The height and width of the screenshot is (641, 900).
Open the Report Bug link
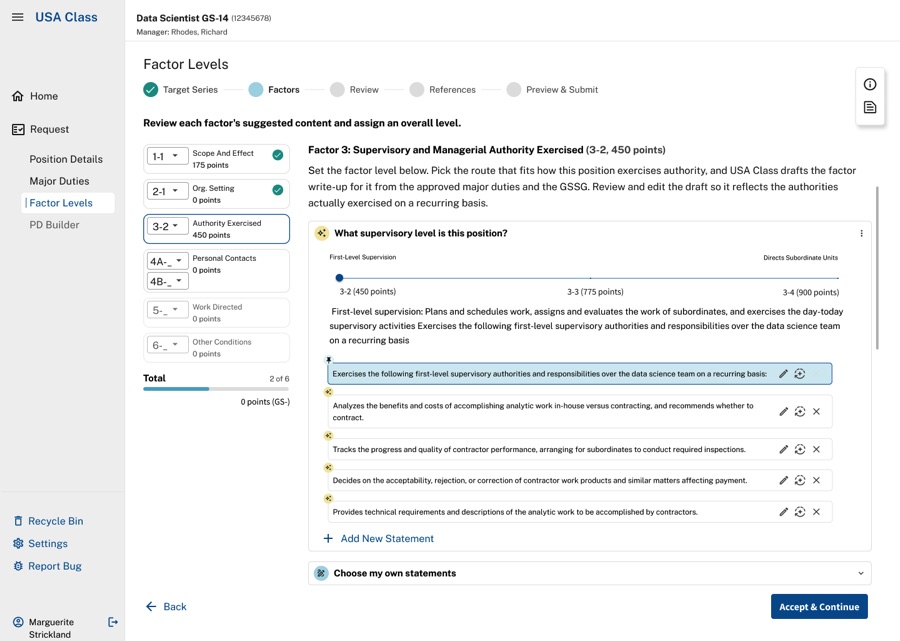coord(47,566)
